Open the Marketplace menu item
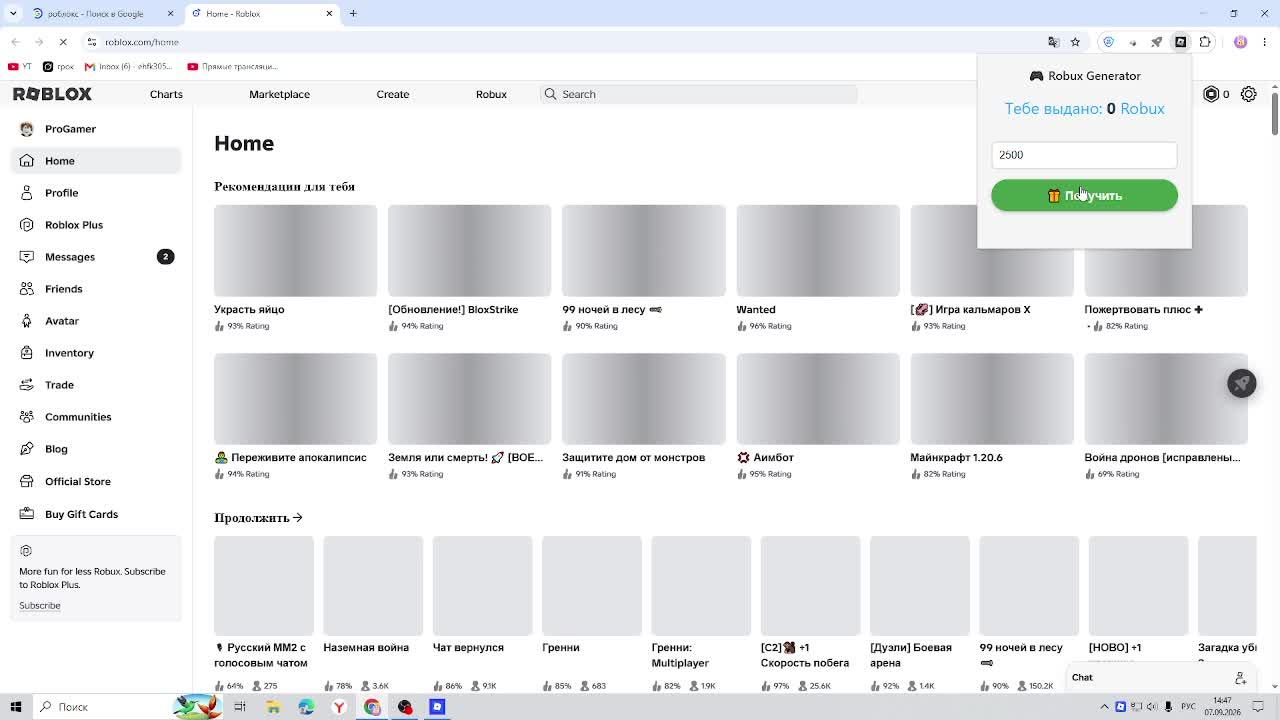The width and height of the screenshot is (1280, 720). 279,94
